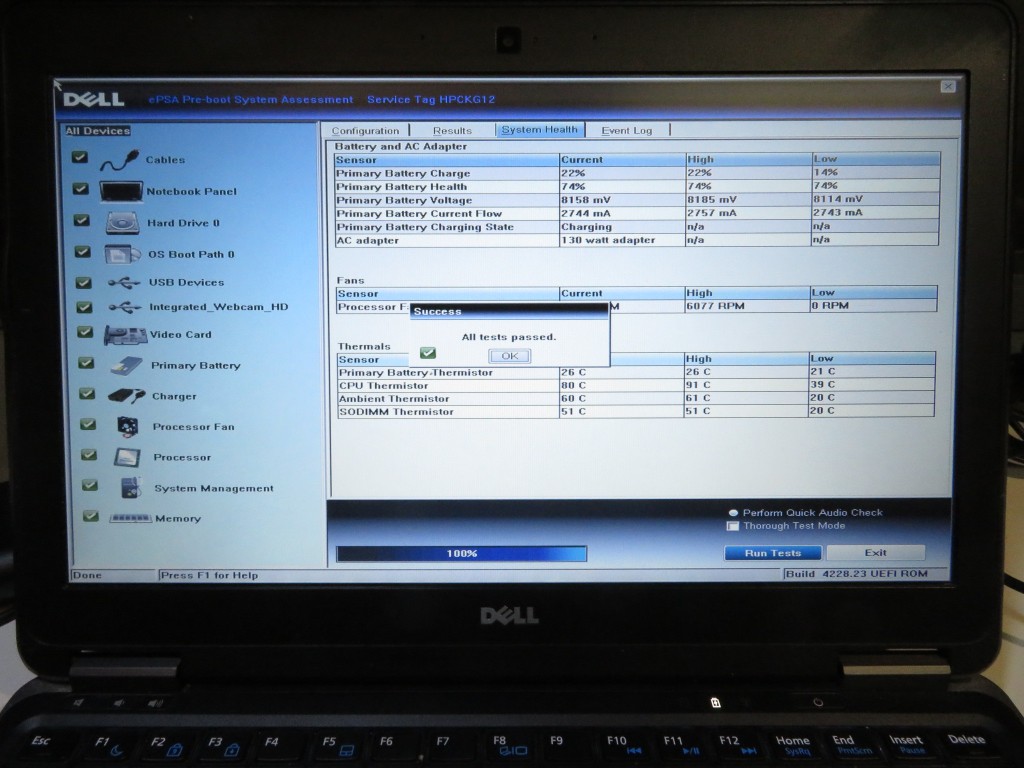Select the Primary Battery icon

tap(127, 366)
